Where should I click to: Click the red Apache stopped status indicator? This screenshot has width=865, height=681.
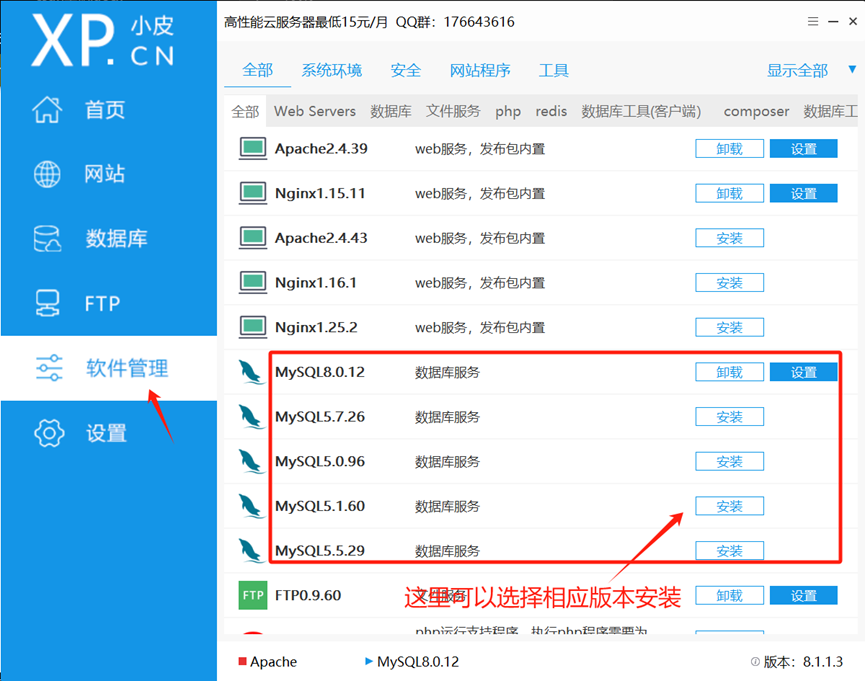pos(242,661)
